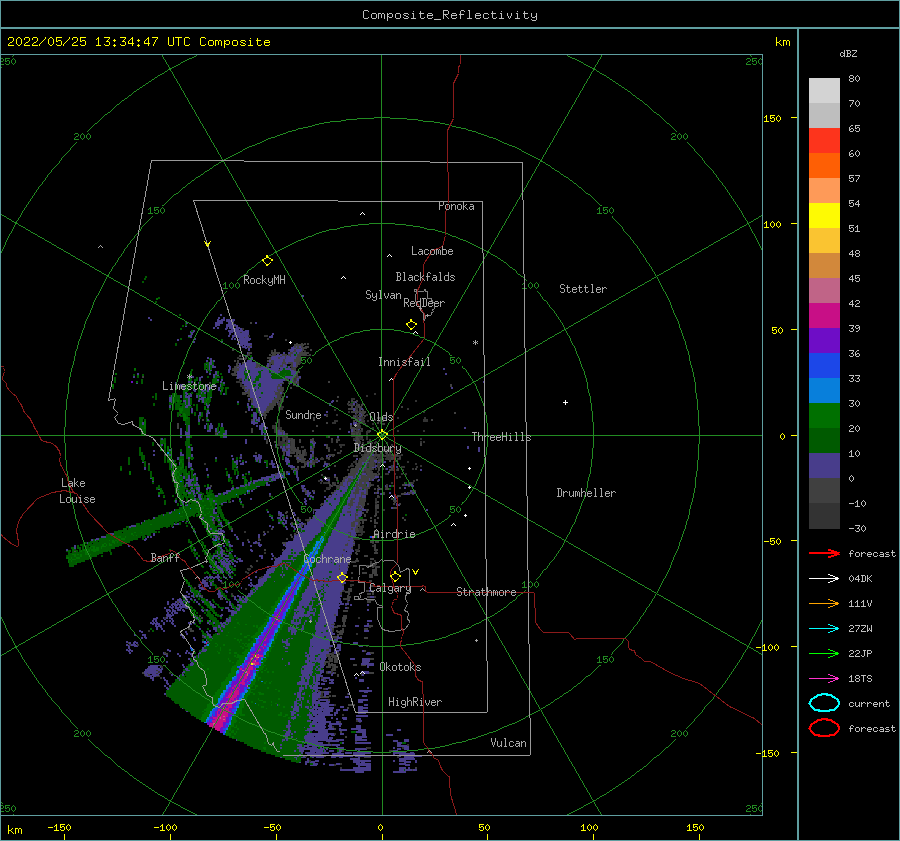Click the Blackfalds city label
Screen dimensions: 900x841
tap(425, 277)
